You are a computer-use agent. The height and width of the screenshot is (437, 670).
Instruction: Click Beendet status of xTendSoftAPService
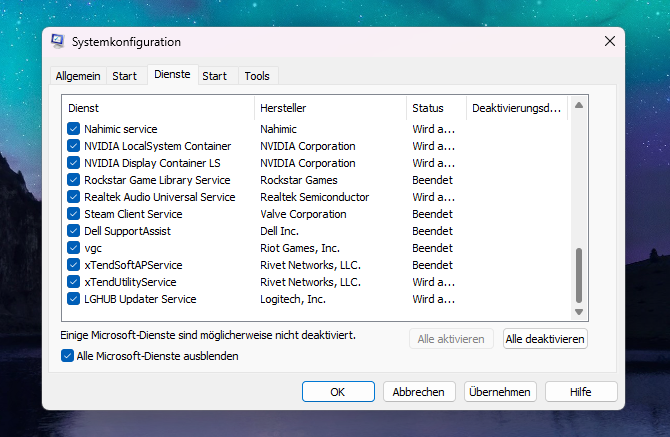[x=432, y=265]
